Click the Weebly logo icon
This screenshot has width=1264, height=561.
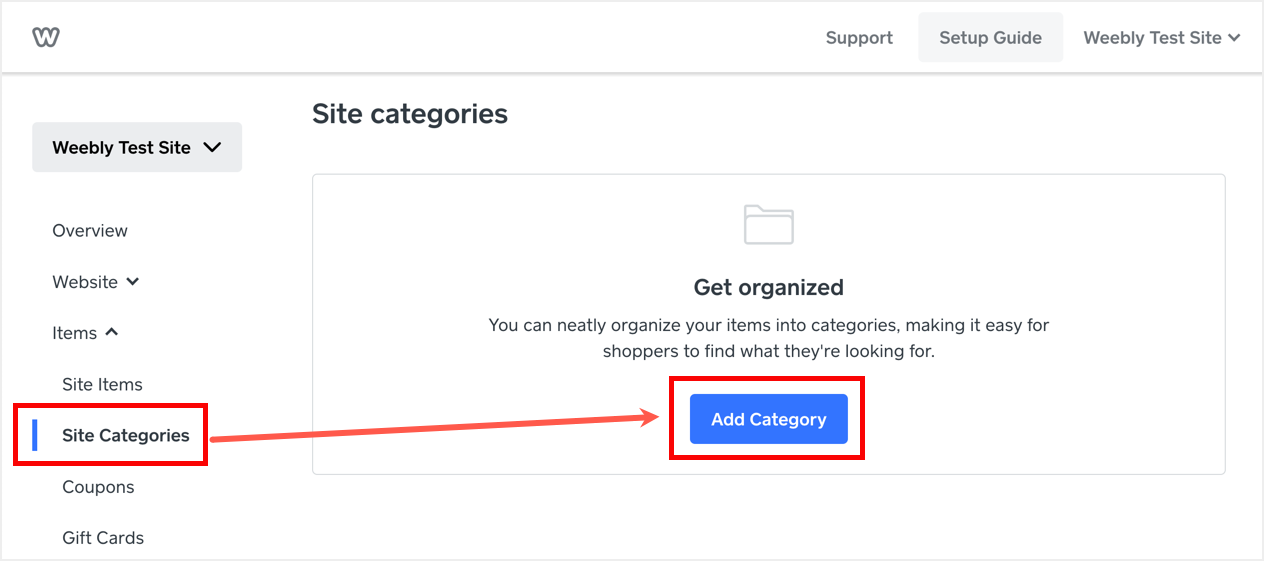click(x=46, y=38)
